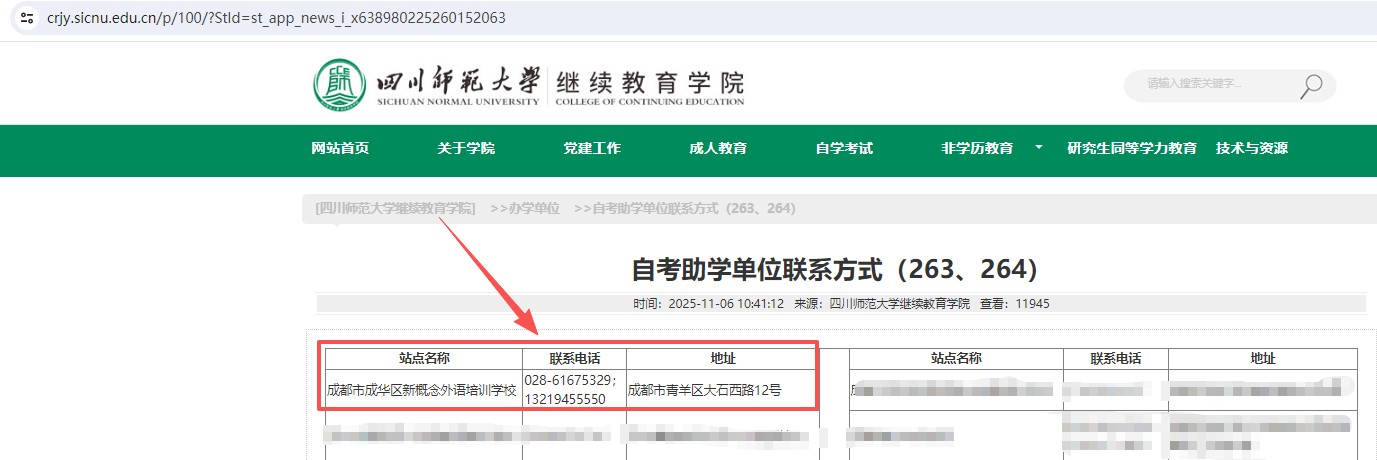Screen dimensions: 1377x460
Task: Click the Sichuan Normal University logo emblem
Action: [x=340, y=85]
